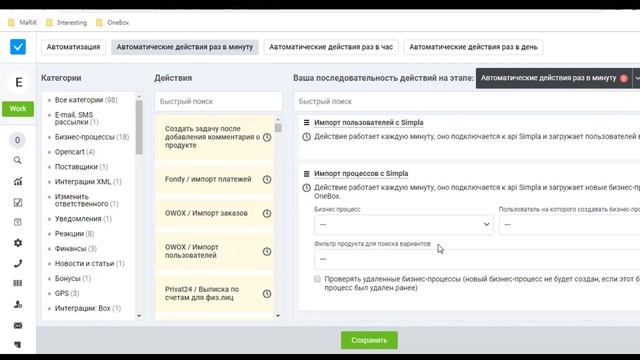Click sequence panel Быстрый поиск field

click(467, 101)
